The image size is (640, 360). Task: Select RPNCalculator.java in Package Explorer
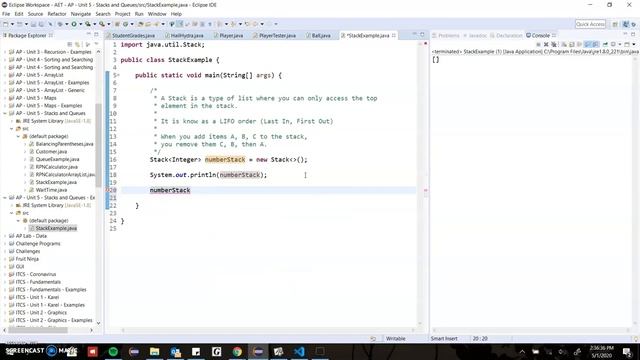(56, 167)
